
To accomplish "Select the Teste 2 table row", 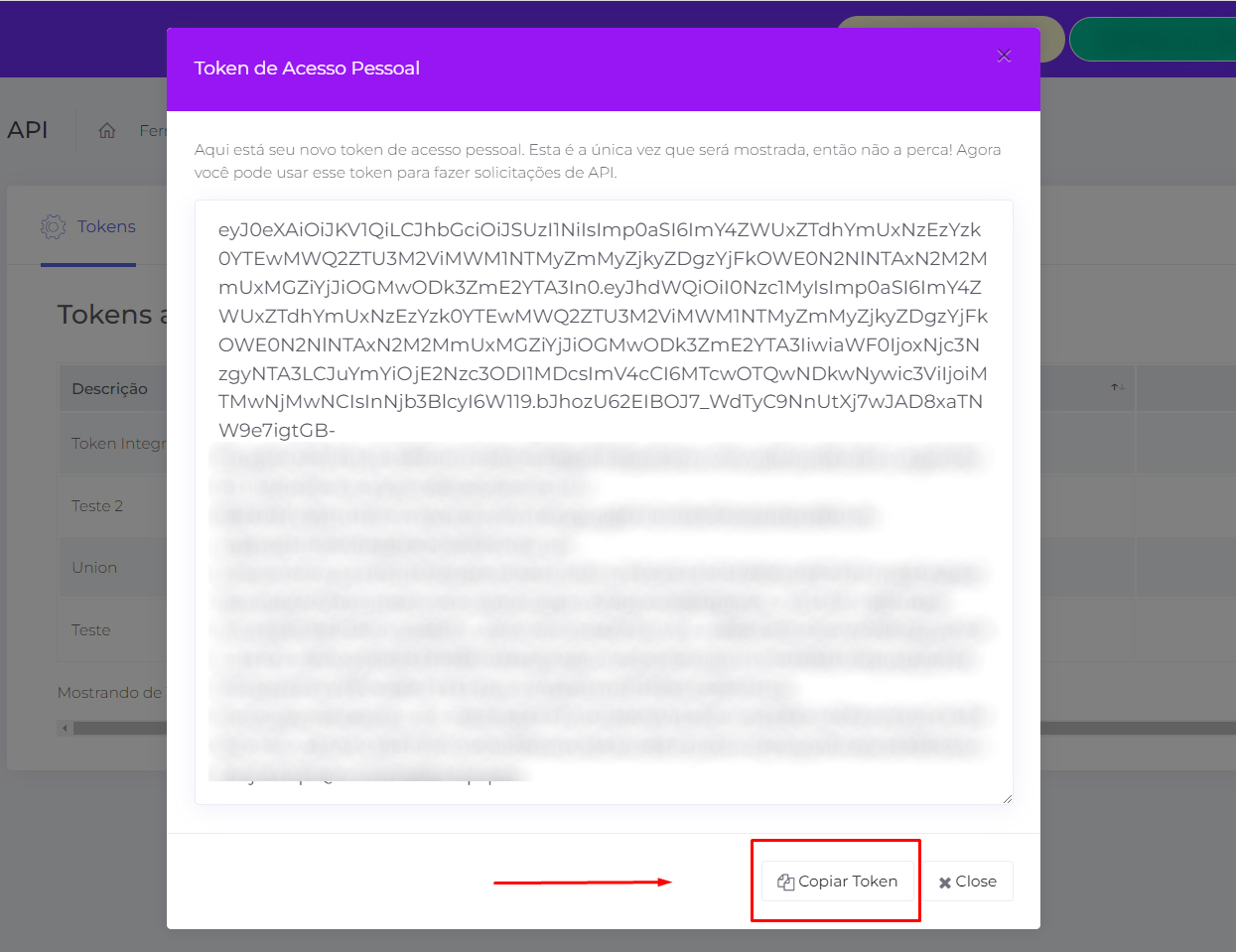I will click(x=112, y=506).
